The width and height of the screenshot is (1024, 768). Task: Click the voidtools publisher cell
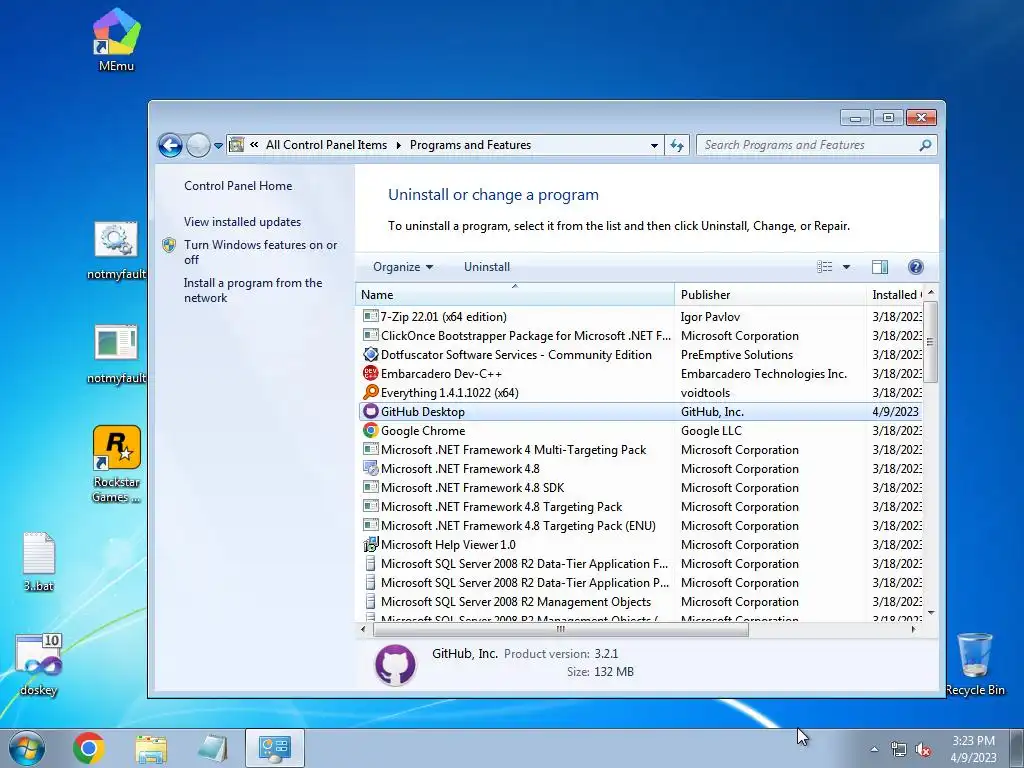click(705, 392)
